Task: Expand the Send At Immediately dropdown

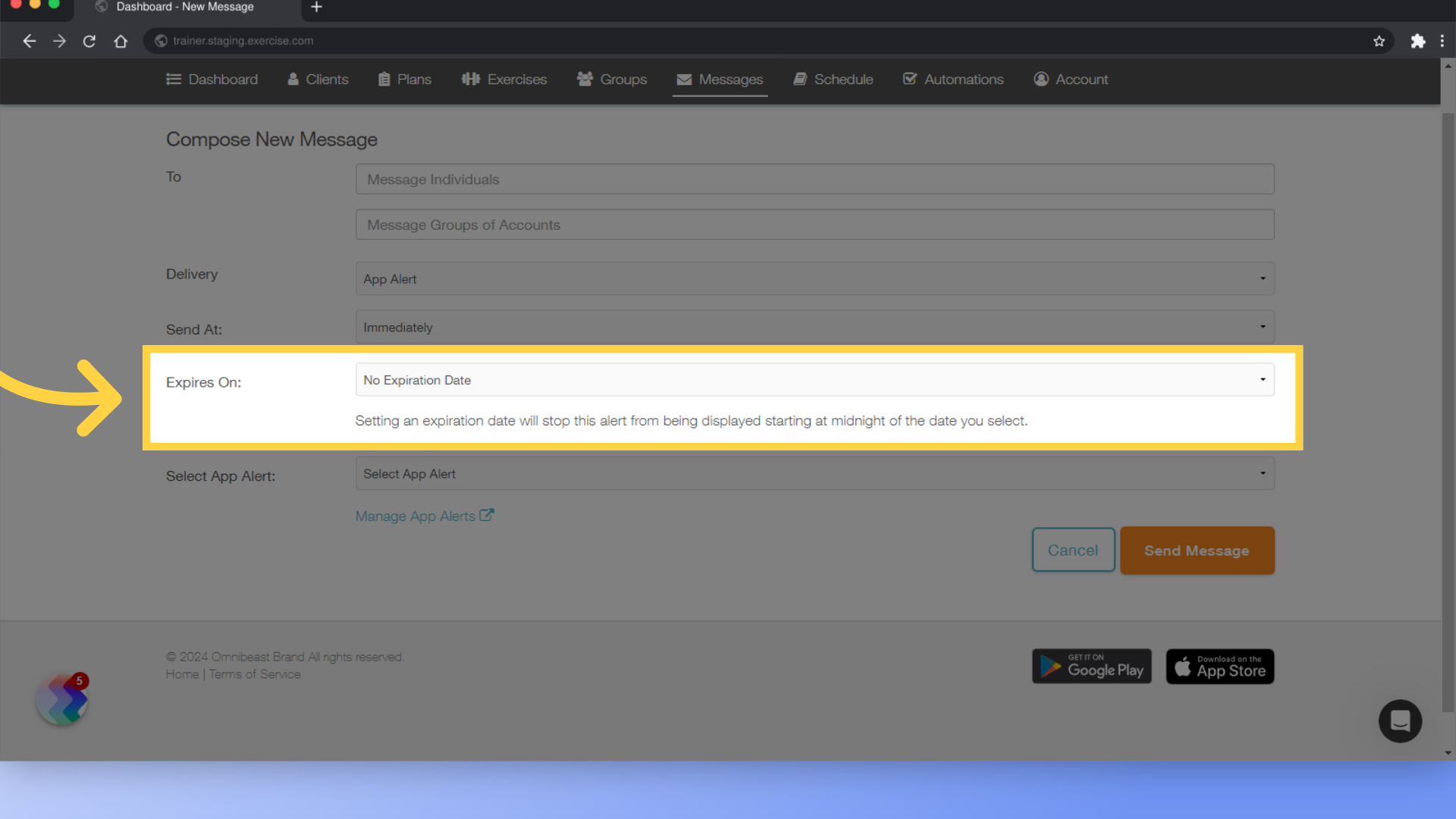Action: click(815, 327)
